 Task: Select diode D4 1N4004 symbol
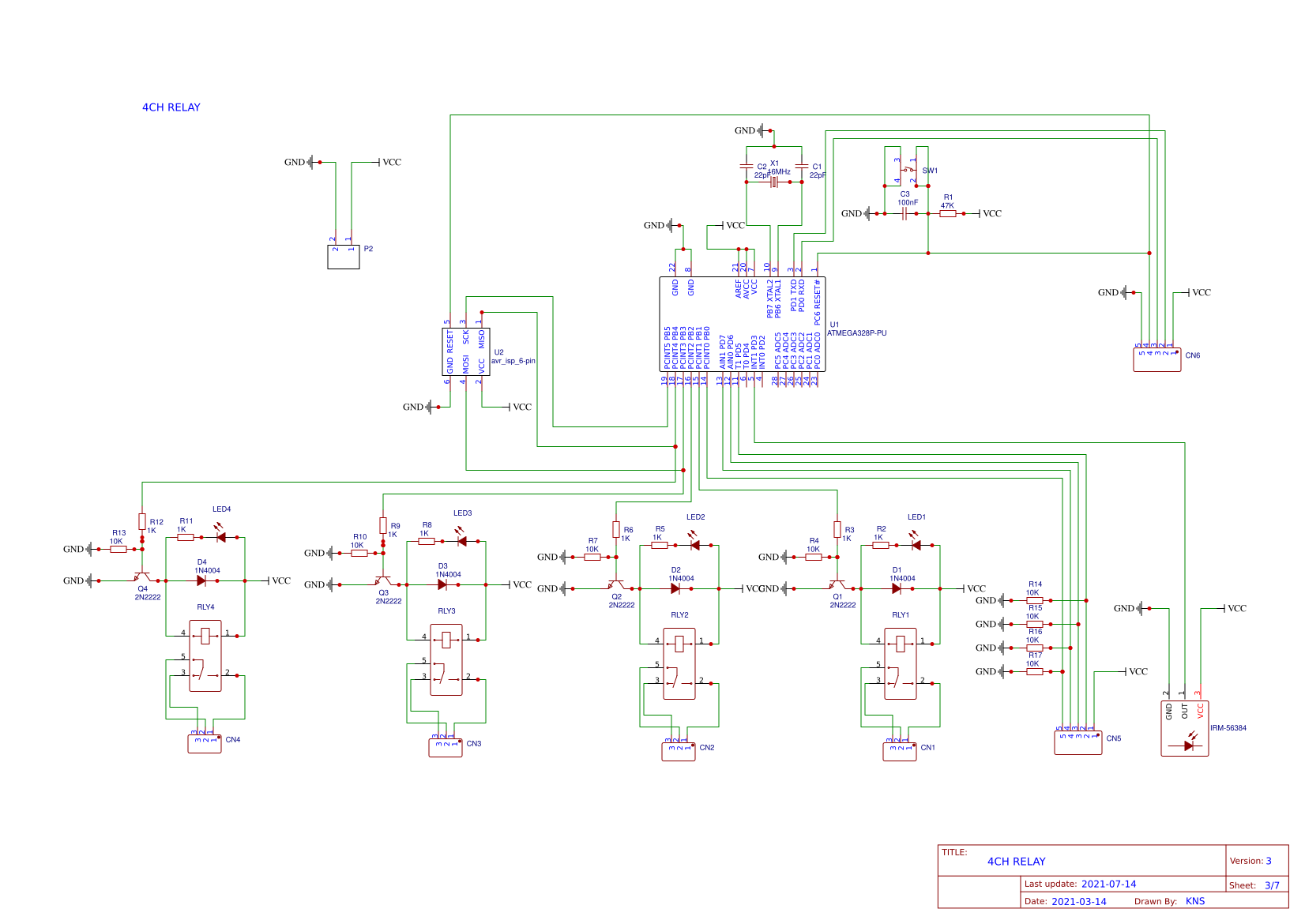pyautogui.click(x=201, y=580)
